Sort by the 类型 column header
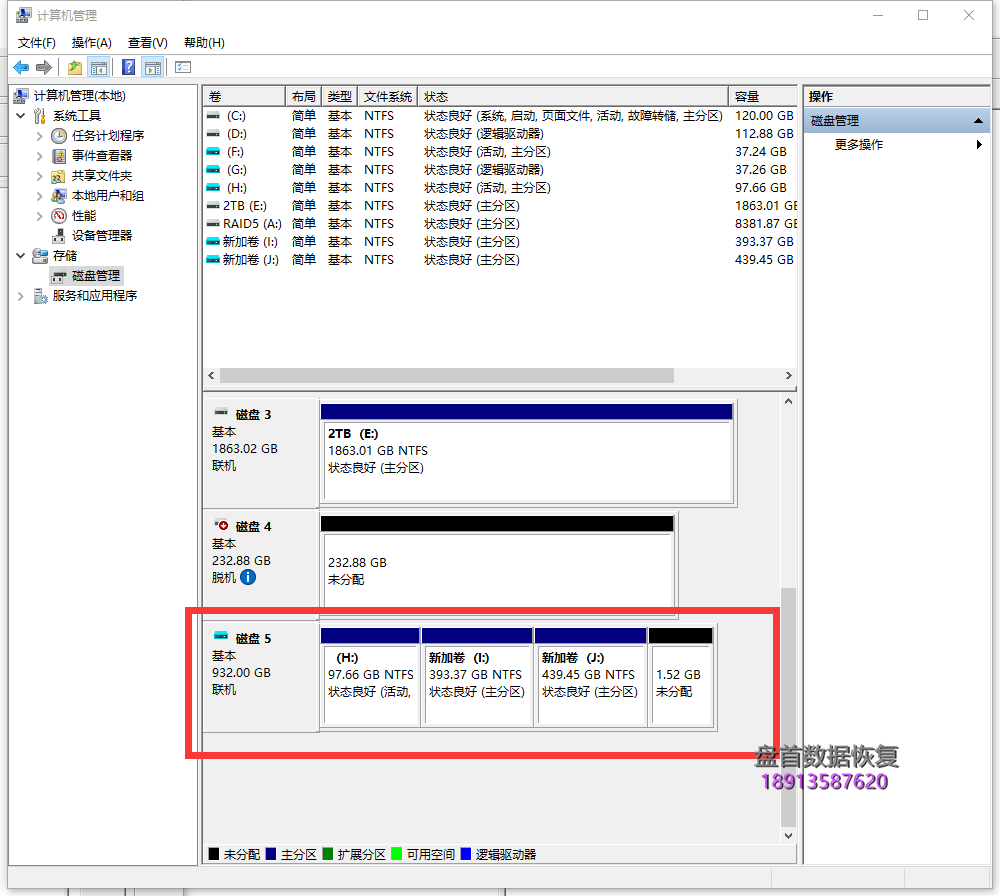The height and width of the screenshot is (896, 1000). [340, 96]
